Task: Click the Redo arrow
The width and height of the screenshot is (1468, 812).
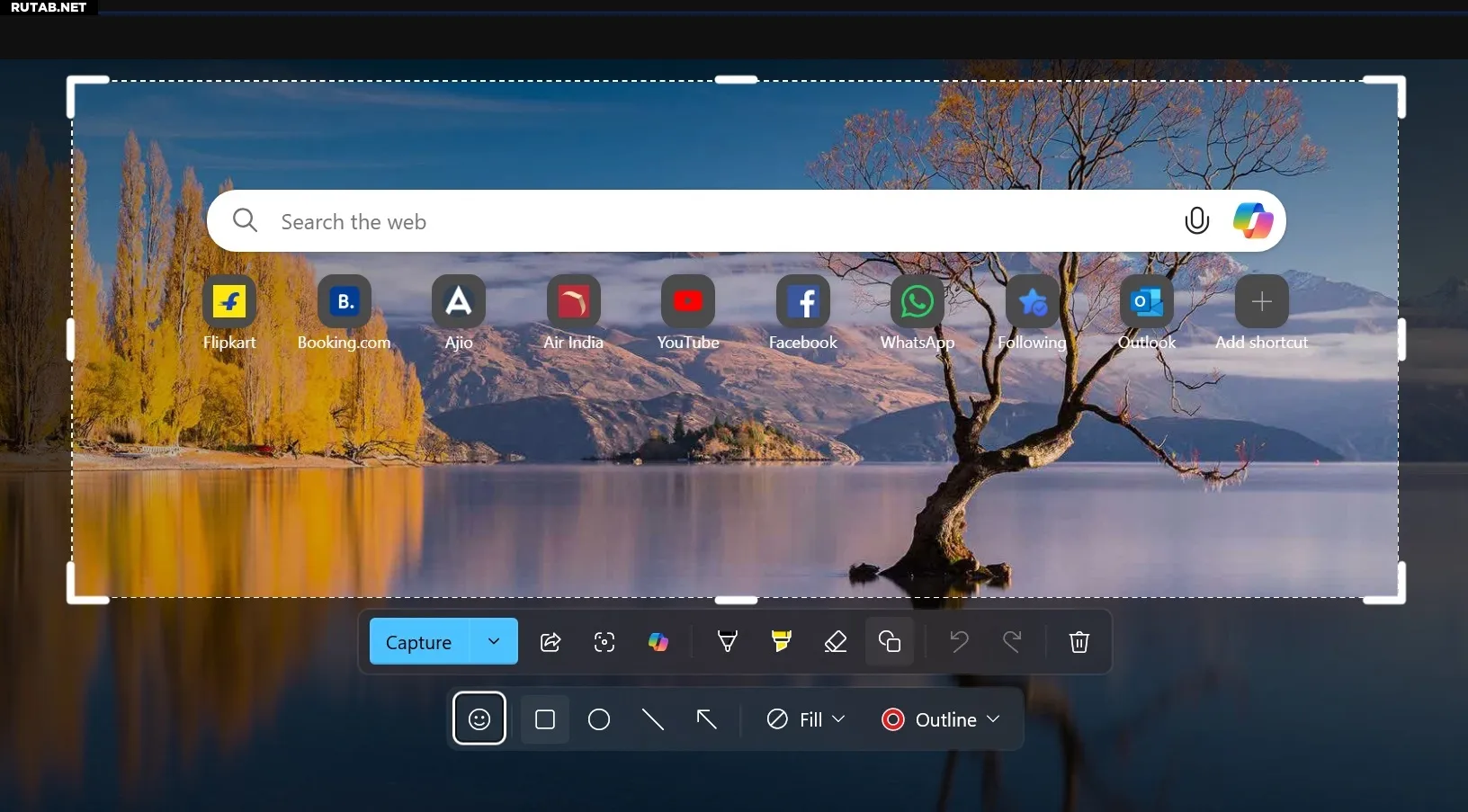Action: coord(1013,642)
